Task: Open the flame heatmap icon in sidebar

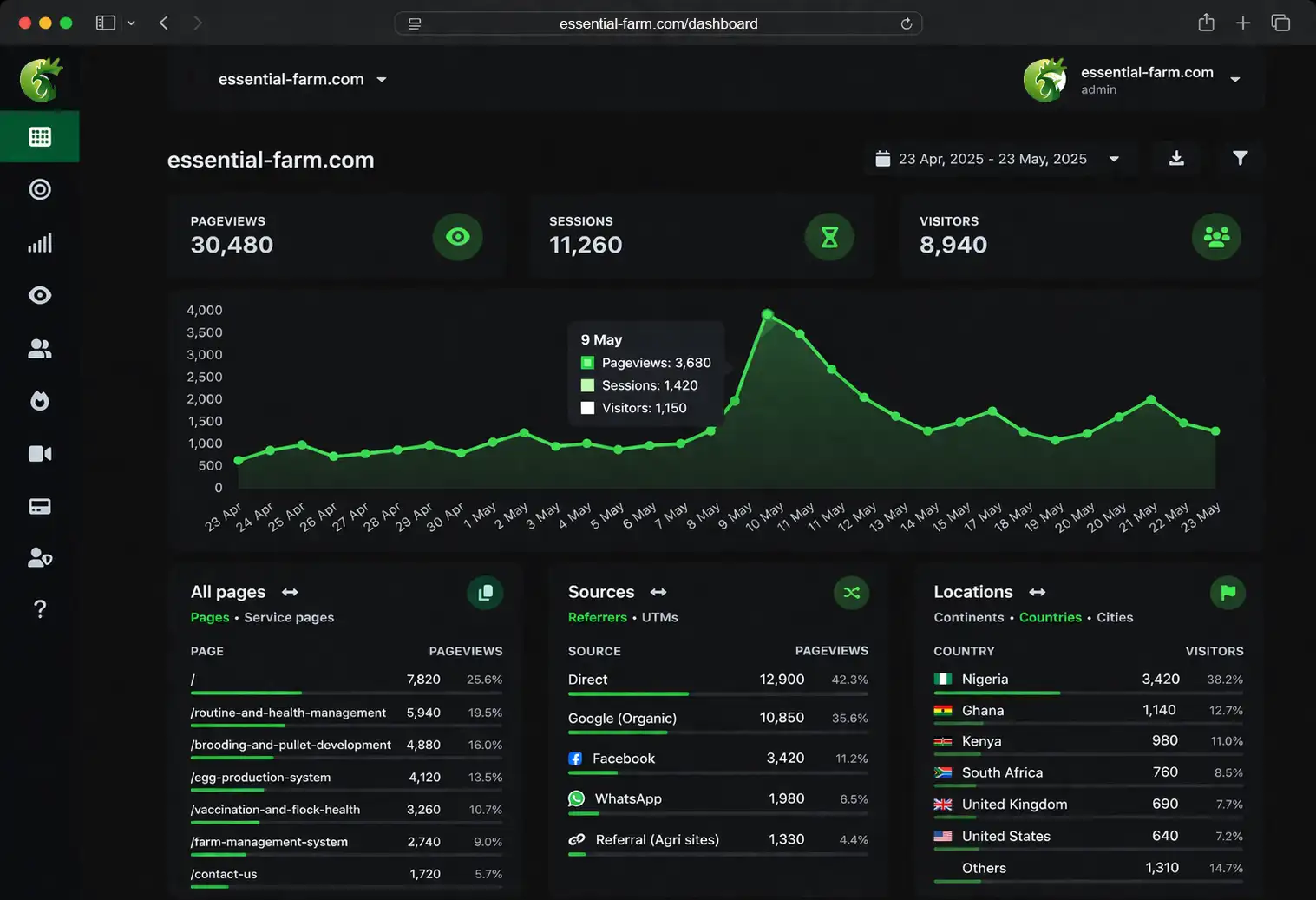Action: coord(40,401)
